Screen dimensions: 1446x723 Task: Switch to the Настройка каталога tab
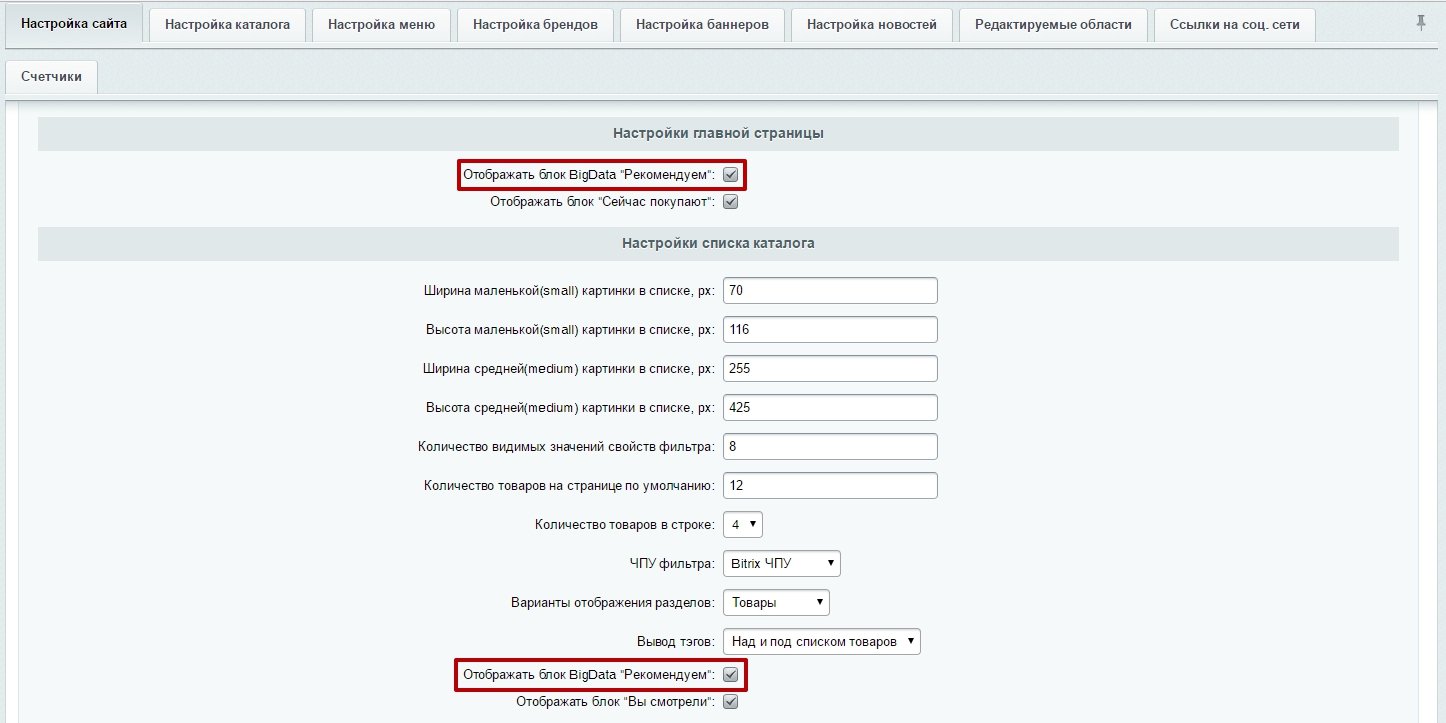(228, 24)
